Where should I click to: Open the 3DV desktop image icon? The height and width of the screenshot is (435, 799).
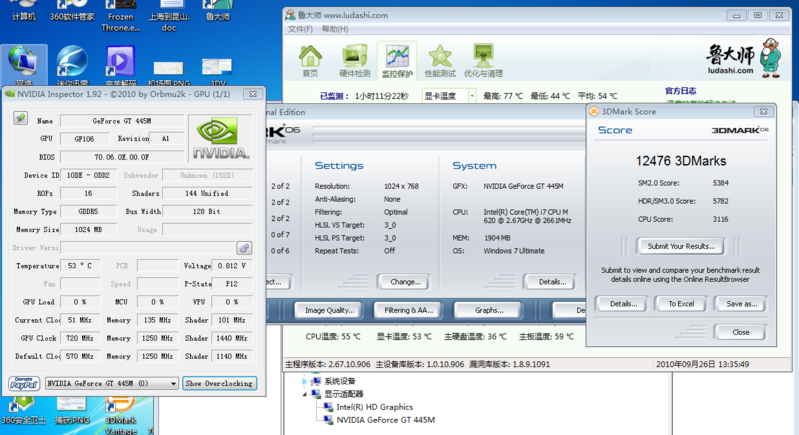[218, 71]
